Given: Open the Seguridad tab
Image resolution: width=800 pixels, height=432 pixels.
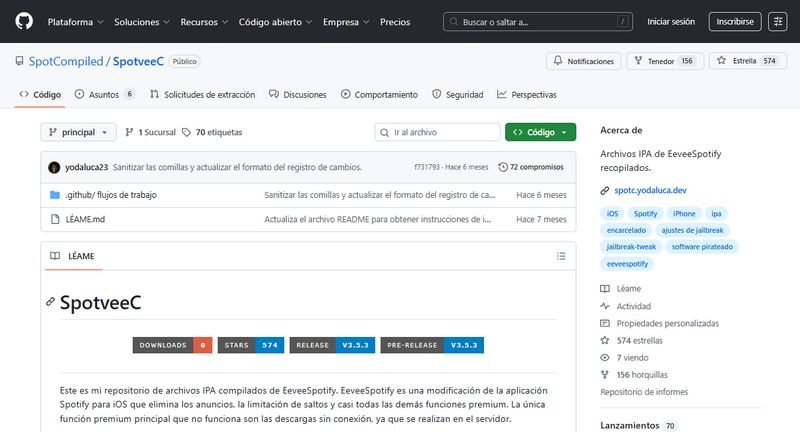Looking at the screenshot, I should (458, 94).
